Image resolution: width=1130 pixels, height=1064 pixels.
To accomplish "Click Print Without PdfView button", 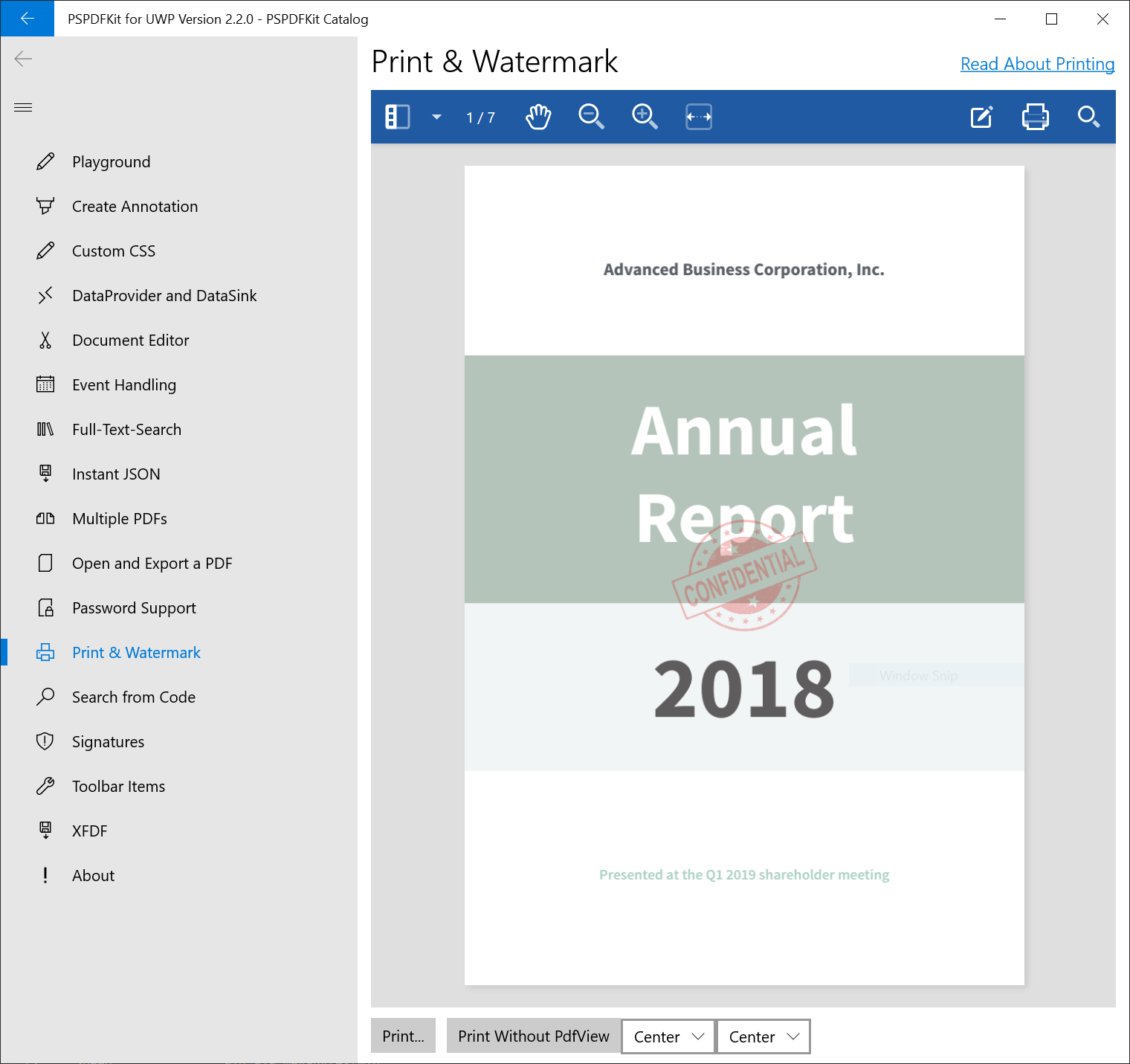I will 533,1036.
